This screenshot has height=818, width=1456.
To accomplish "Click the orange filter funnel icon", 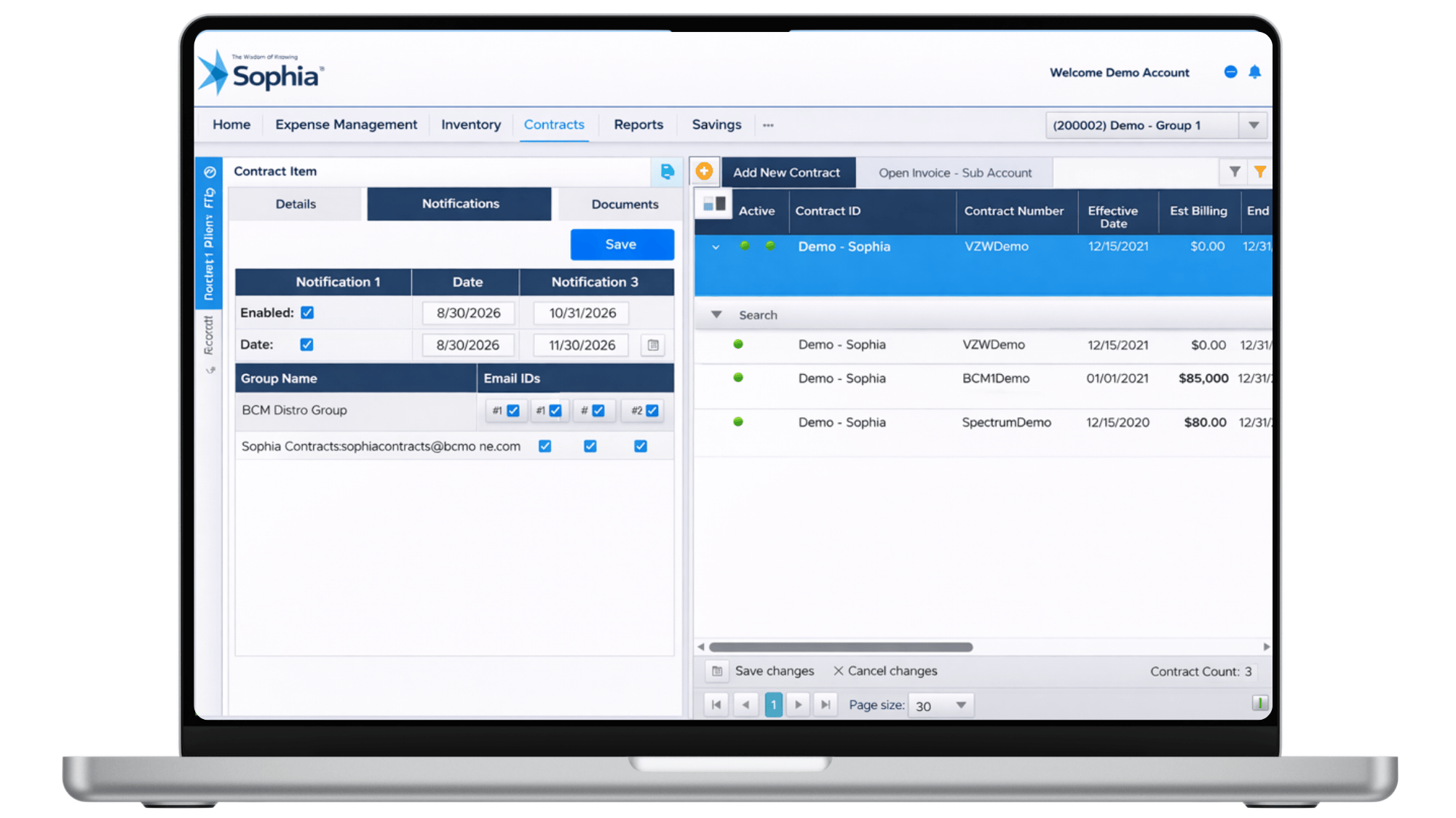I will pyautogui.click(x=1260, y=172).
